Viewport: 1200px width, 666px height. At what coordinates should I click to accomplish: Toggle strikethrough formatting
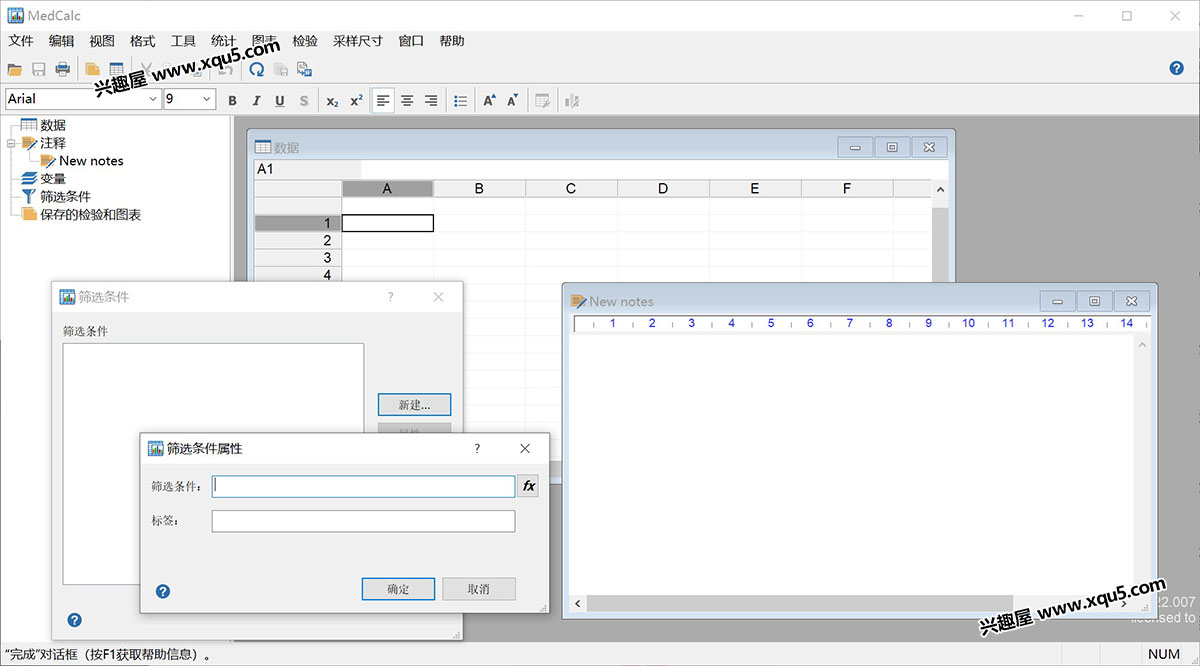tap(304, 101)
